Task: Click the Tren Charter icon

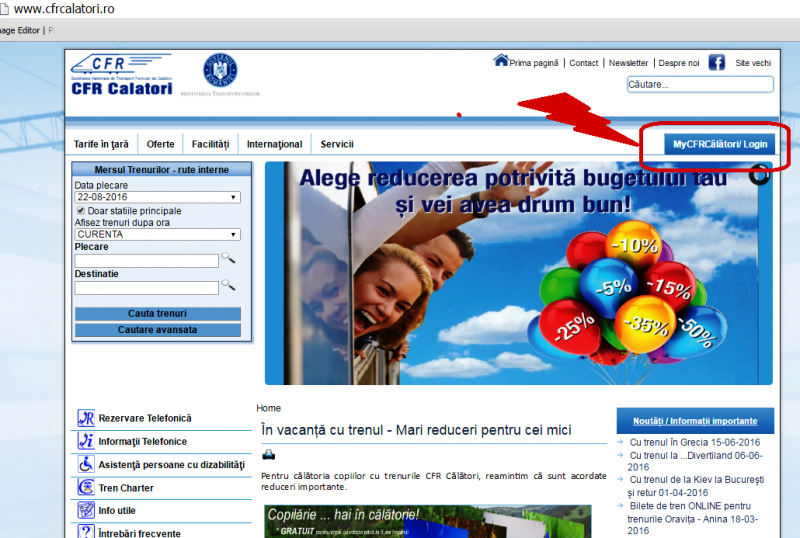Action: pos(87,488)
